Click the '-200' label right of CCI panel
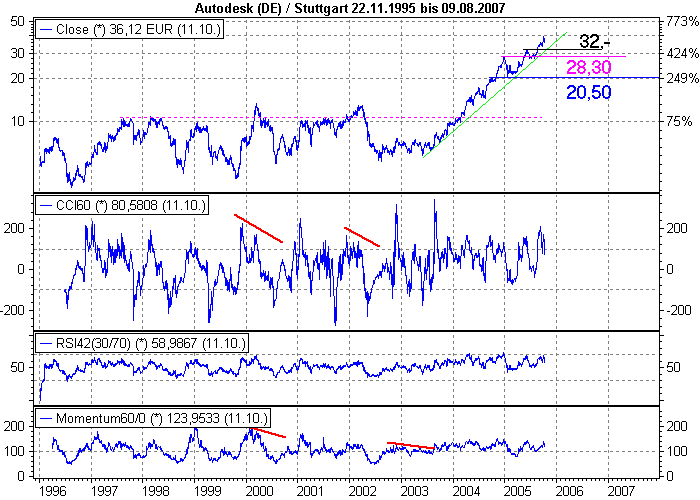 (x=677, y=310)
